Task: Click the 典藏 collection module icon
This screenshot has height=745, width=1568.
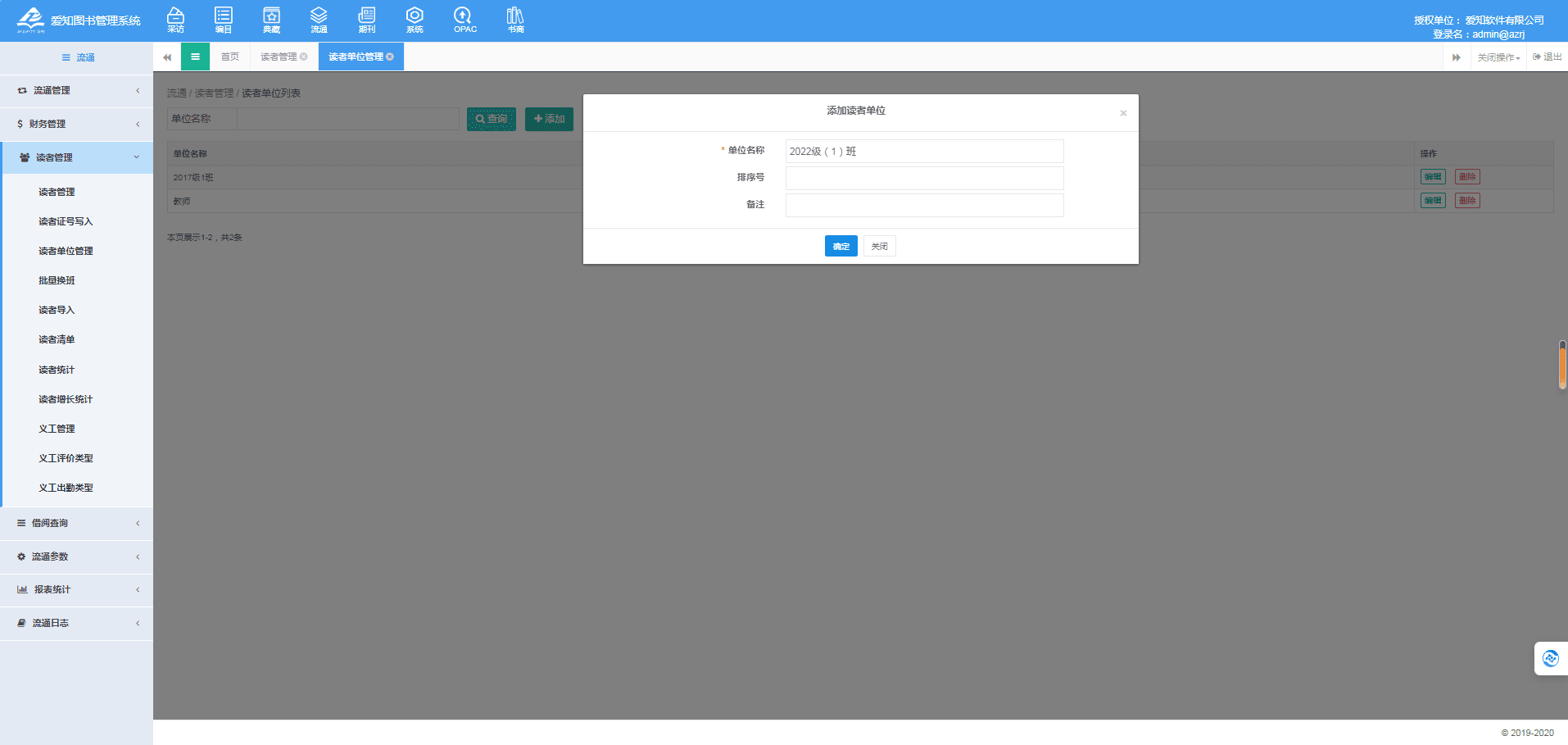Action: 271,20
